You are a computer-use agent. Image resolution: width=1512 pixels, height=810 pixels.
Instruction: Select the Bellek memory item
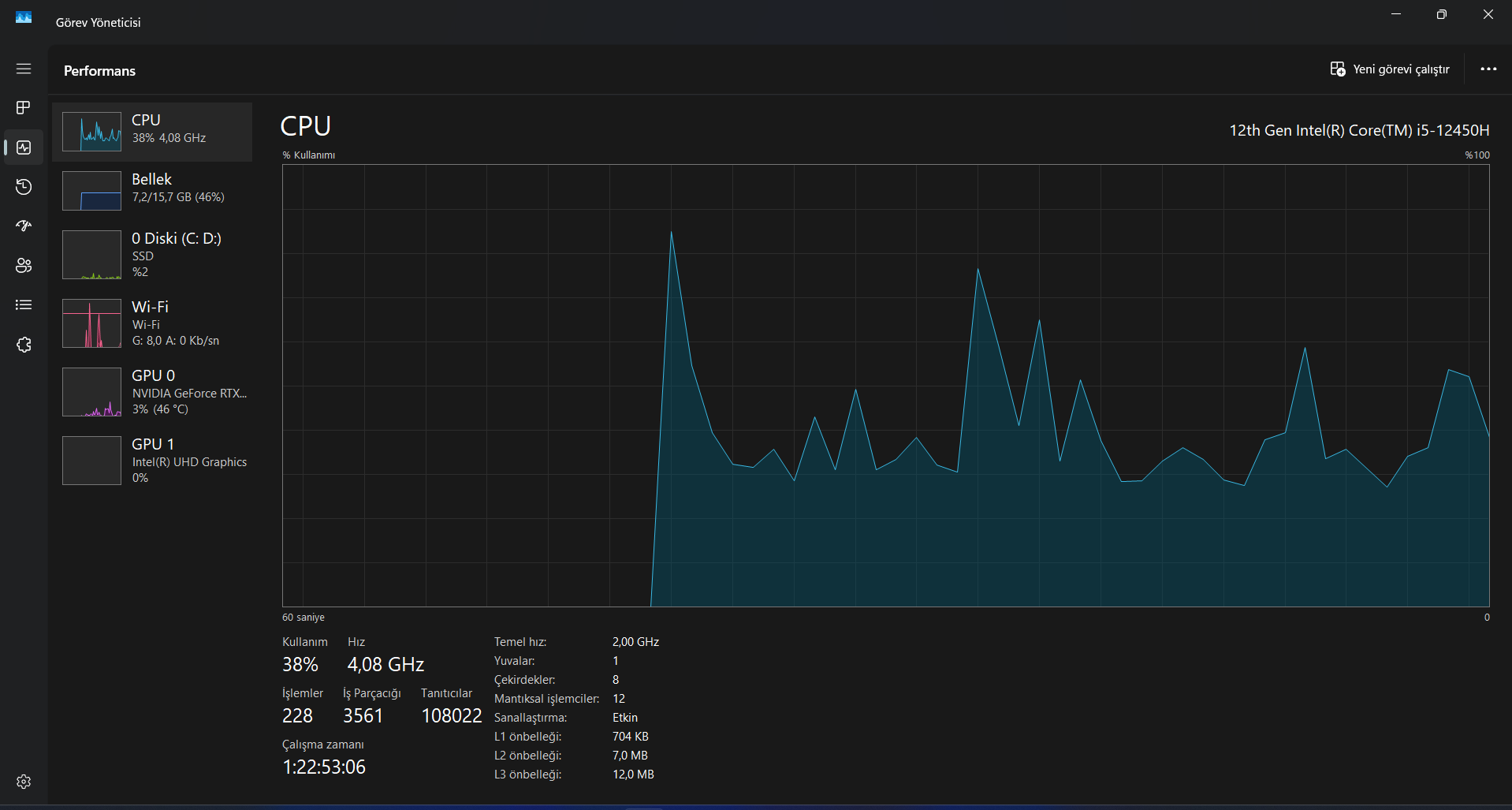pos(152,190)
